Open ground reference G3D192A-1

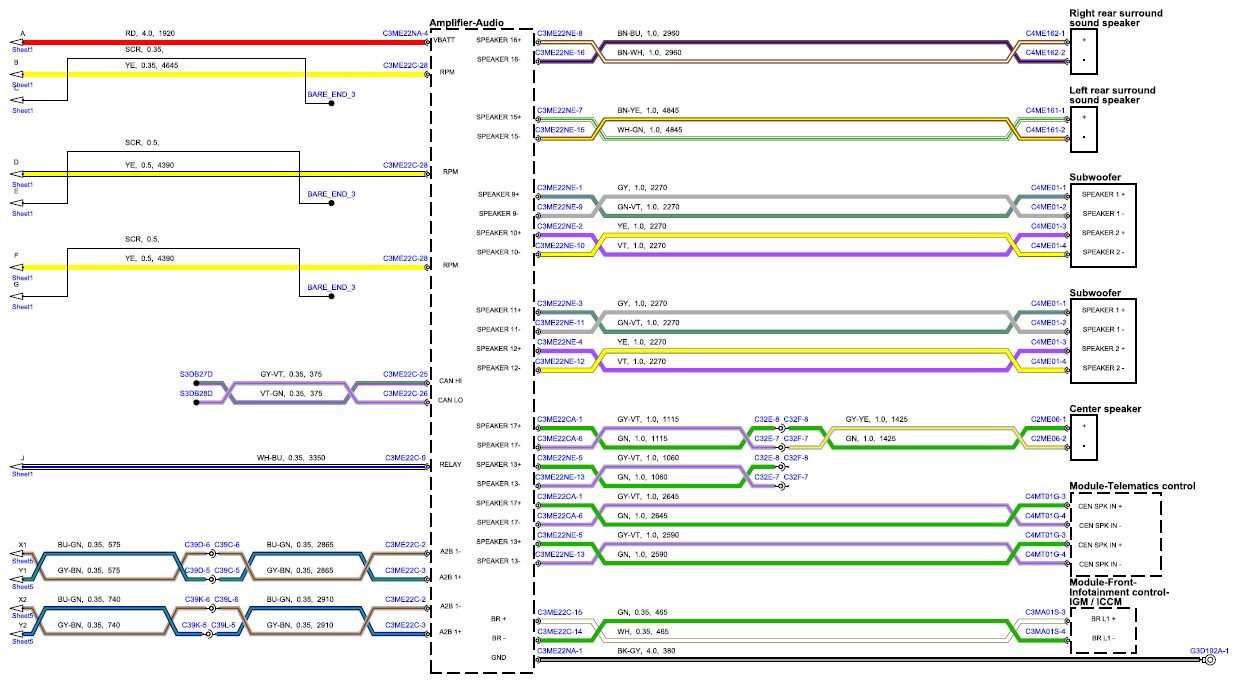pyautogui.click(x=1208, y=650)
